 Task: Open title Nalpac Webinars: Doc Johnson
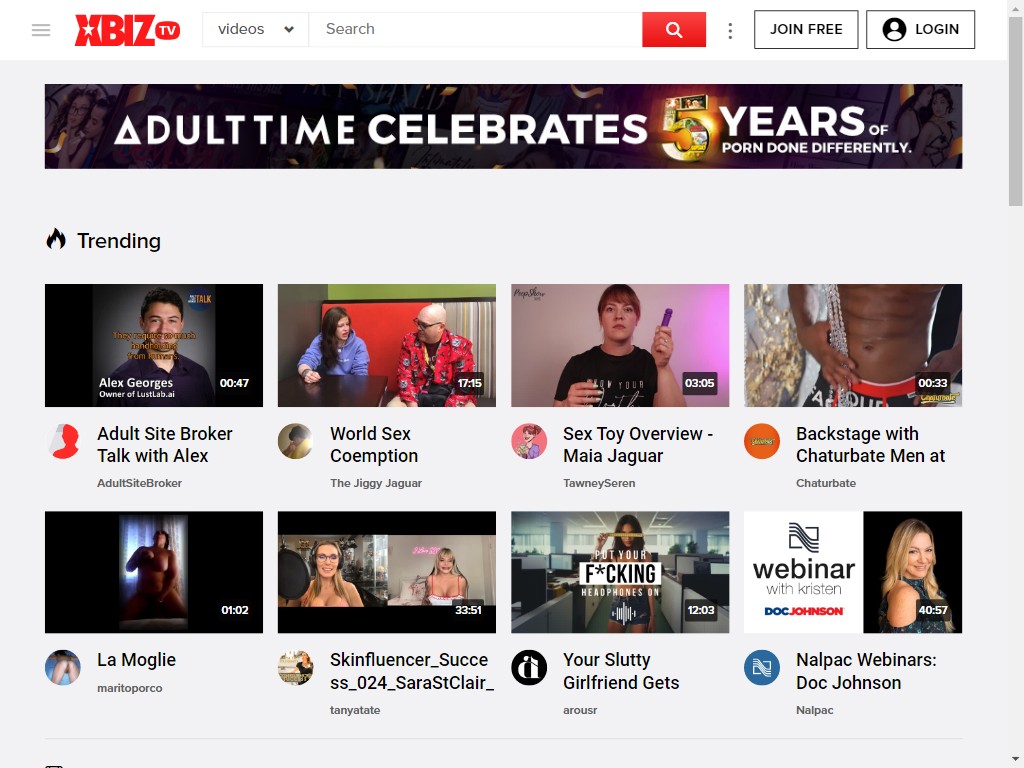click(x=866, y=671)
